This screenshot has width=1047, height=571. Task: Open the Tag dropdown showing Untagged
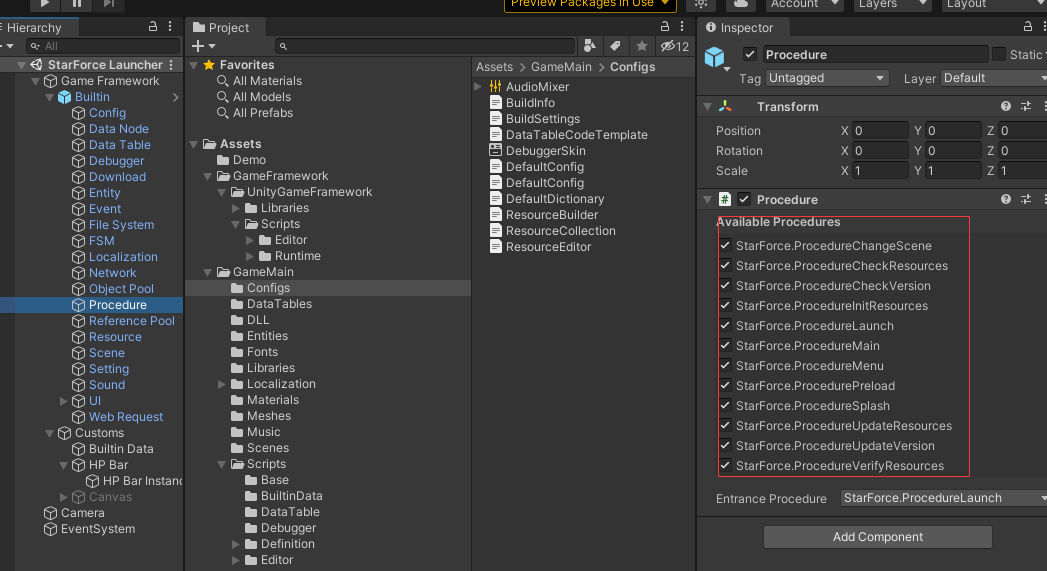pyautogui.click(x=827, y=78)
